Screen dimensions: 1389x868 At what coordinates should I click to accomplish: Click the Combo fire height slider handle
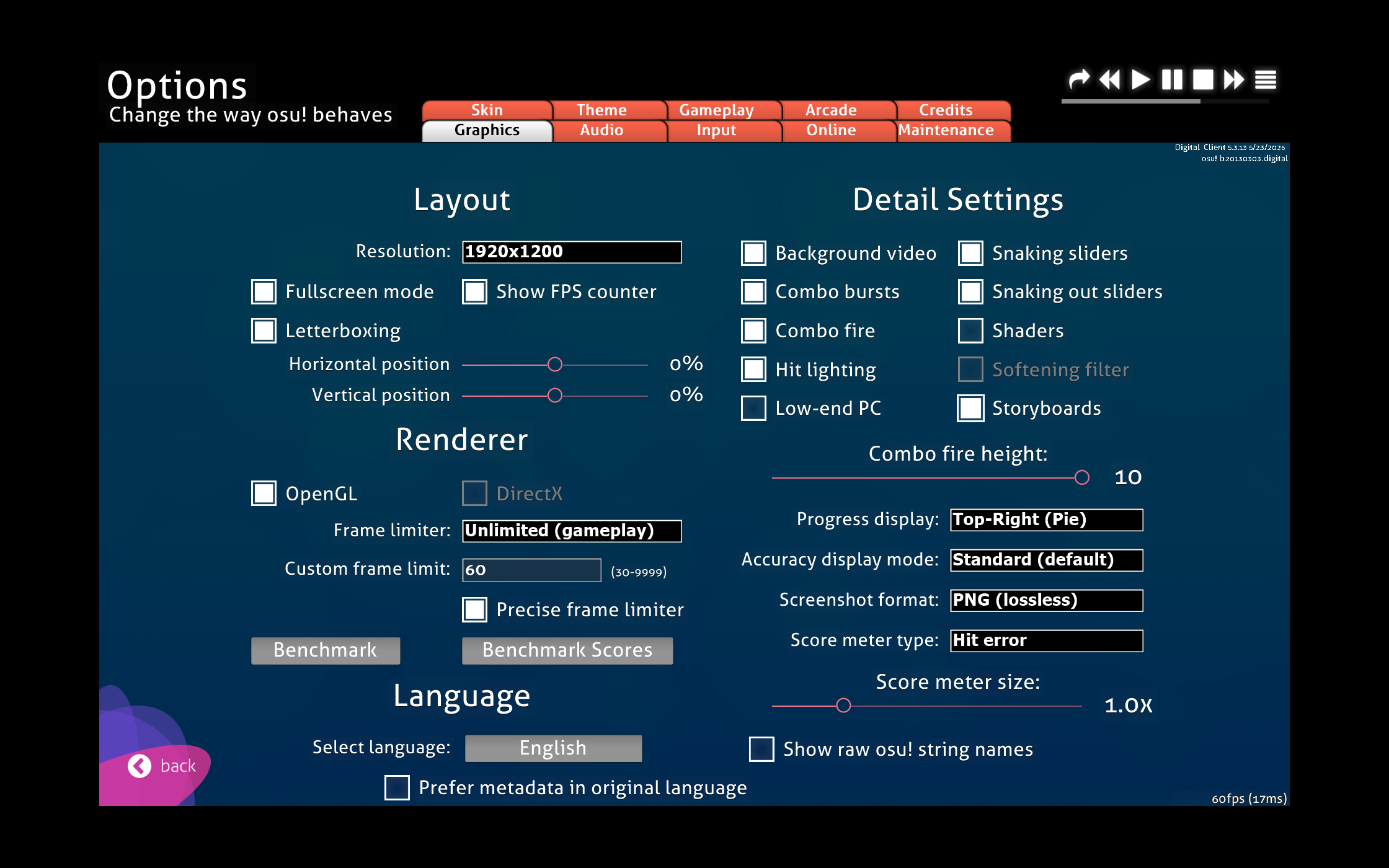1082,477
